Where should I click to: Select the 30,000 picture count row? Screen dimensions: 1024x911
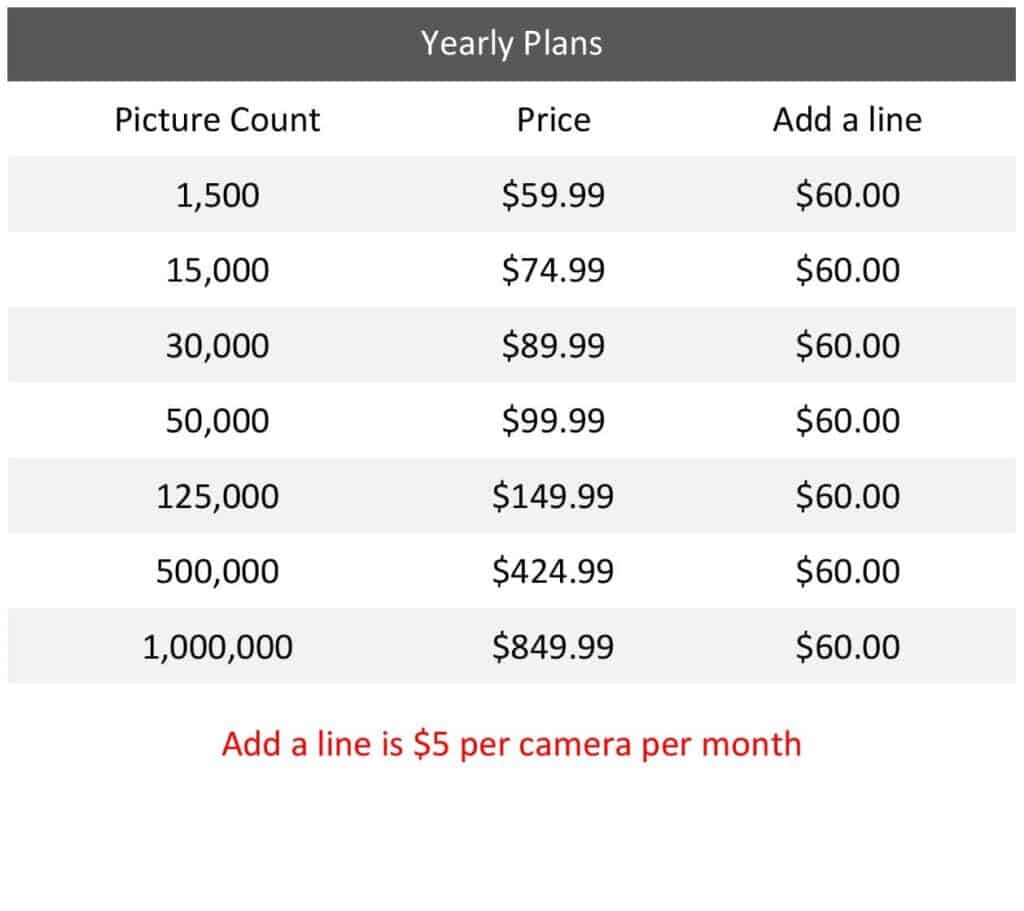[x=217, y=346]
